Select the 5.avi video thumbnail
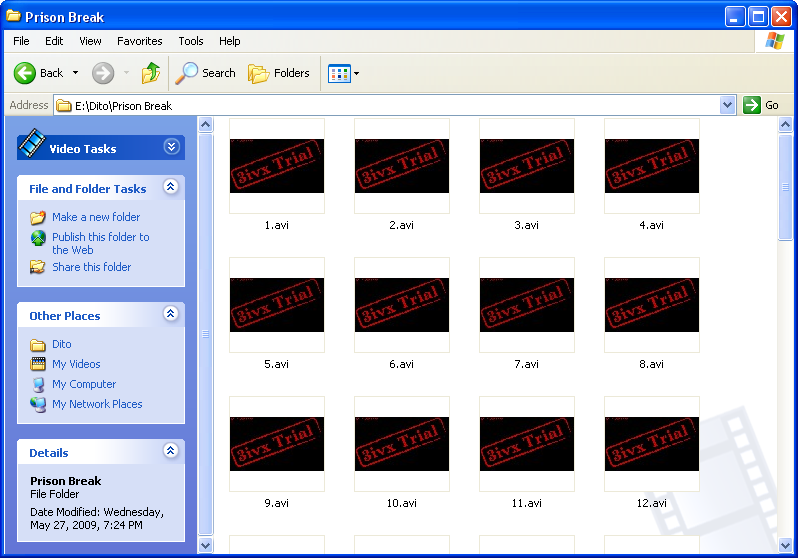The width and height of the screenshot is (798, 558). point(277,305)
